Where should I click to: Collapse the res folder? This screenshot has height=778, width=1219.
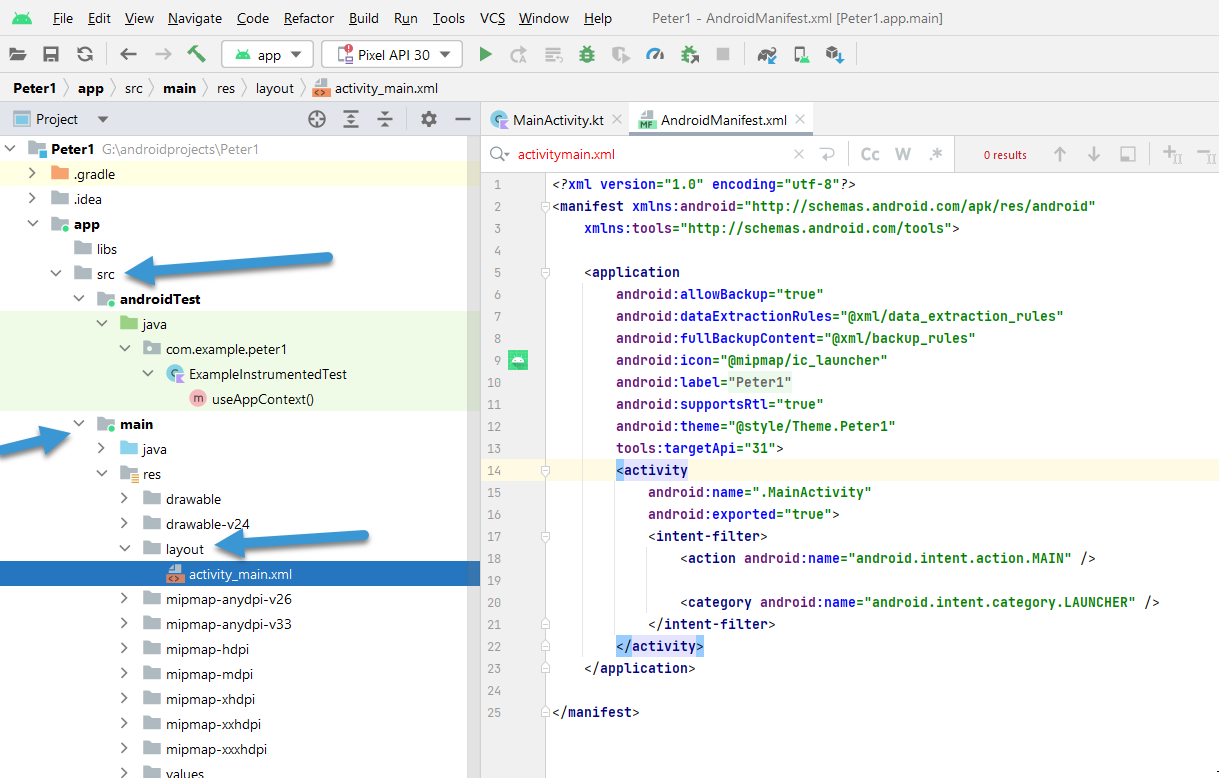pyautogui.click(x=101, y=474)
